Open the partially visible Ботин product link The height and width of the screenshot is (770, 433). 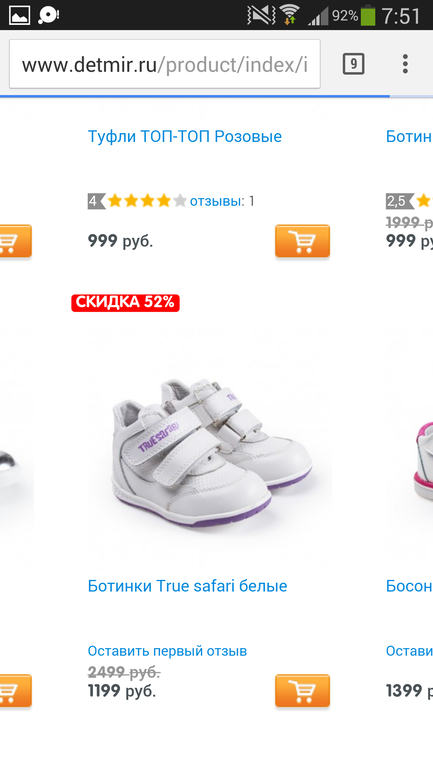tap(409, 136)
